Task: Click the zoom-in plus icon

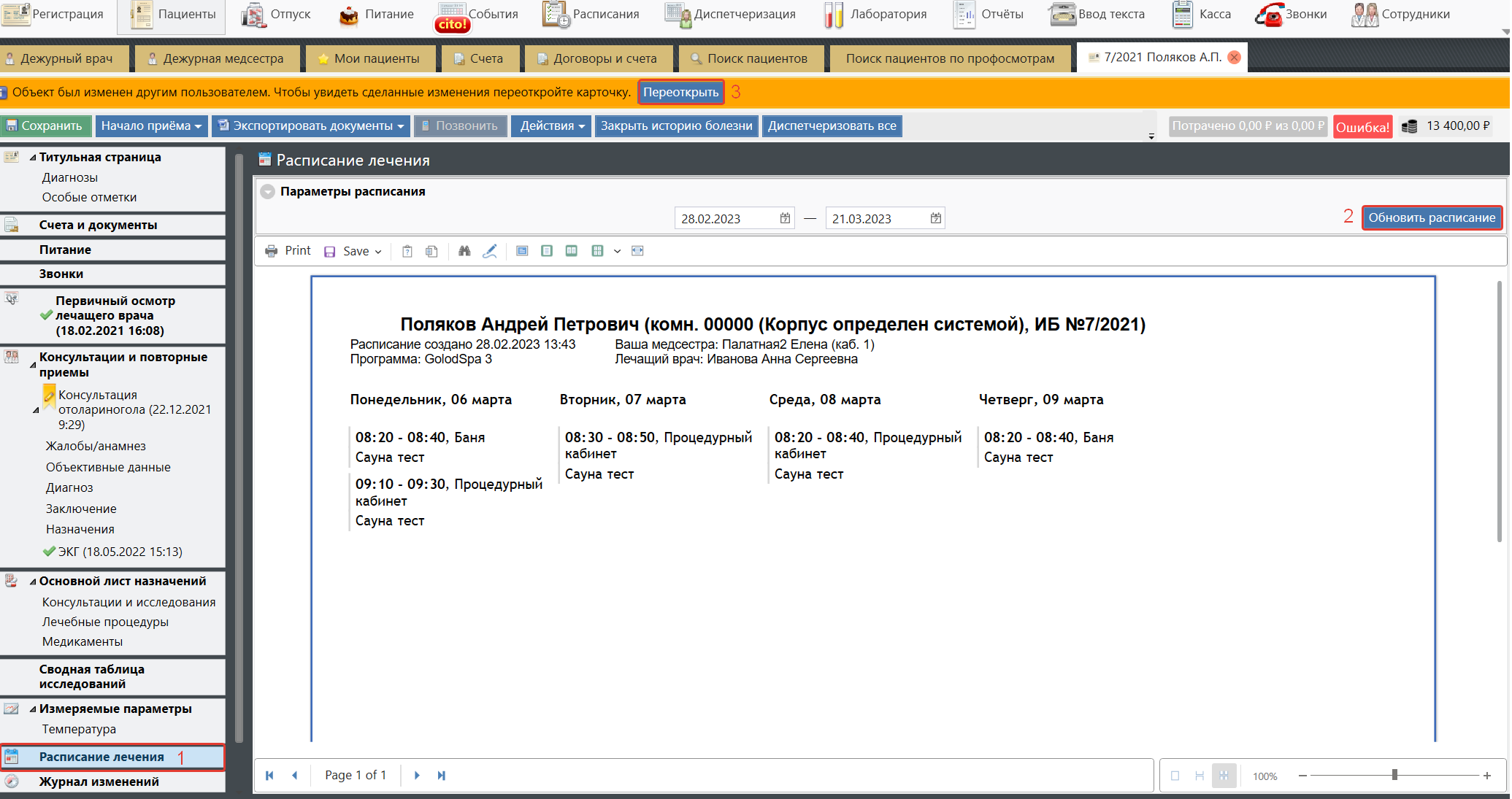Action: click(x=1487, y=776)
